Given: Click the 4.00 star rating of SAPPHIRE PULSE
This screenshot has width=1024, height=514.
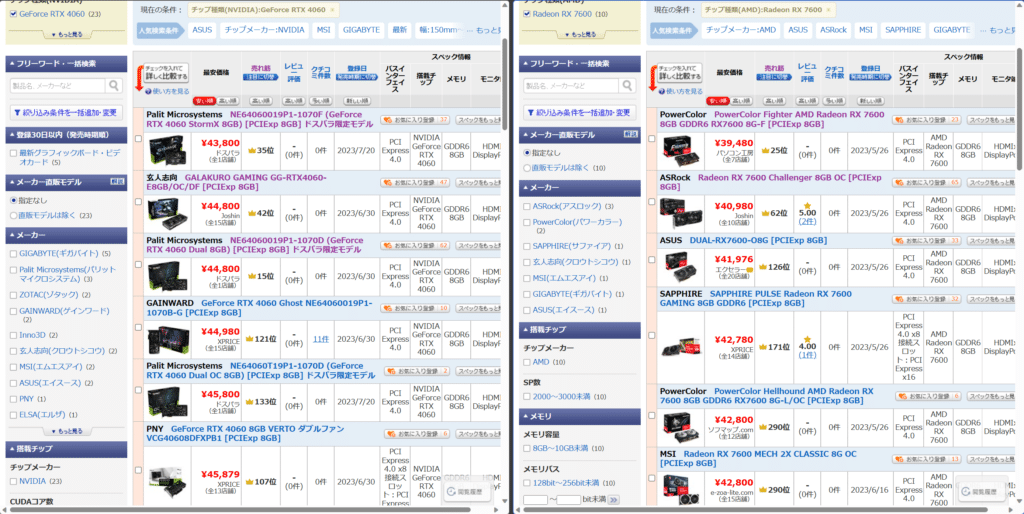Looking at the screenshot, I should [807, 342].
